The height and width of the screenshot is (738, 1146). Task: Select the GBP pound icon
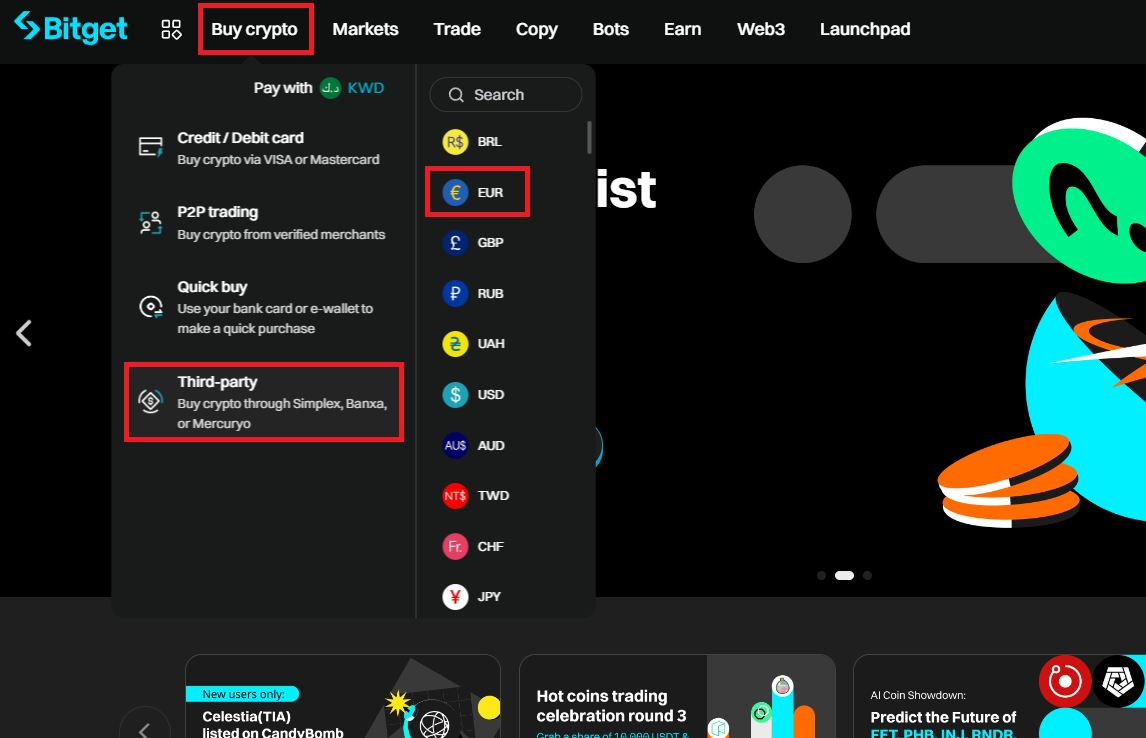click(455, 243)
